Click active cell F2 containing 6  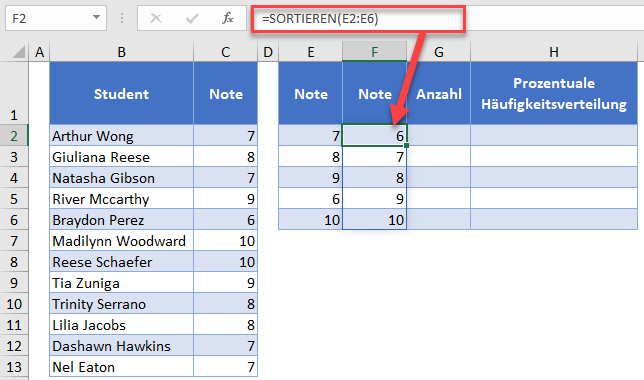point(374,136)
